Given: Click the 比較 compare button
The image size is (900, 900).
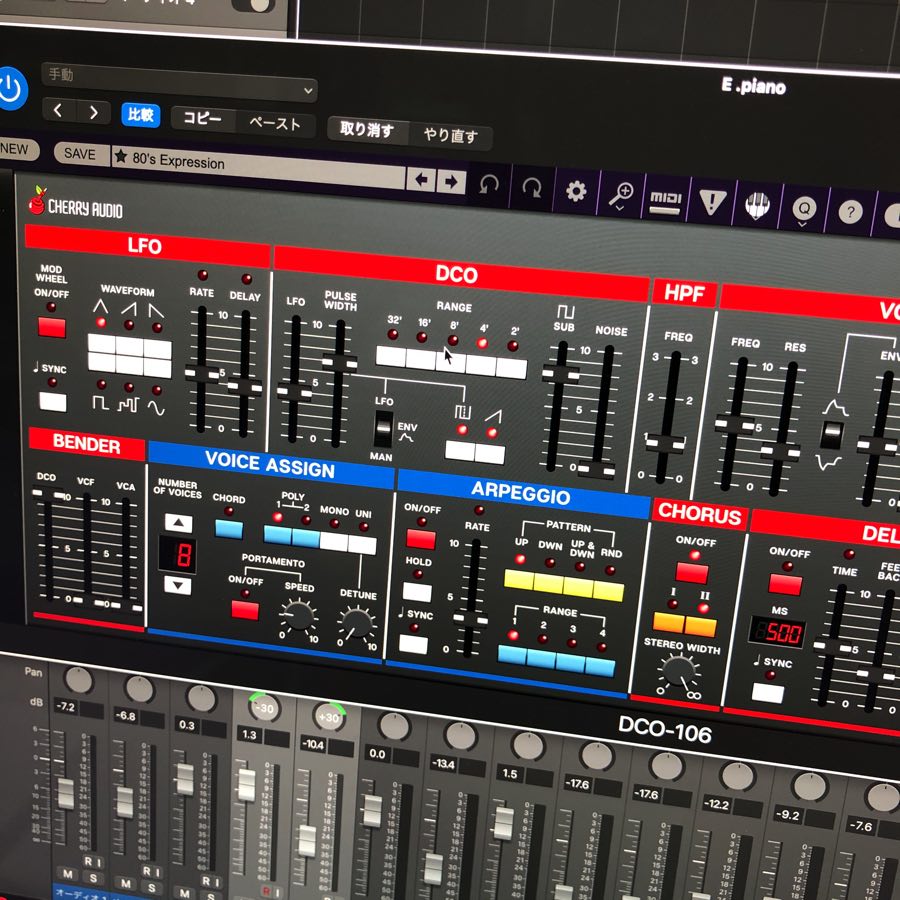Looking at the screenshot, I should 141,115.
